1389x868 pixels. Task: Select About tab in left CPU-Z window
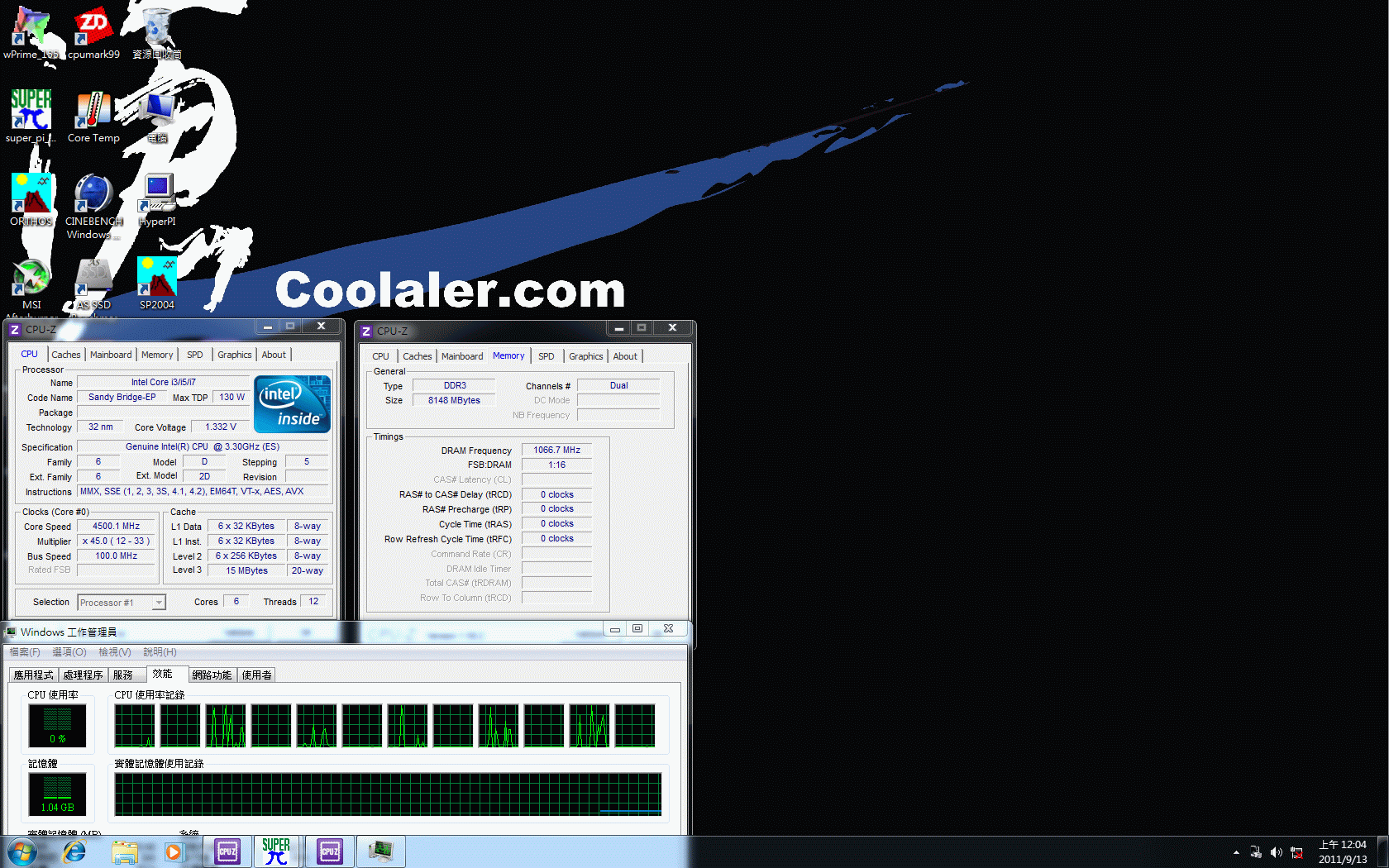click(274, 355)
